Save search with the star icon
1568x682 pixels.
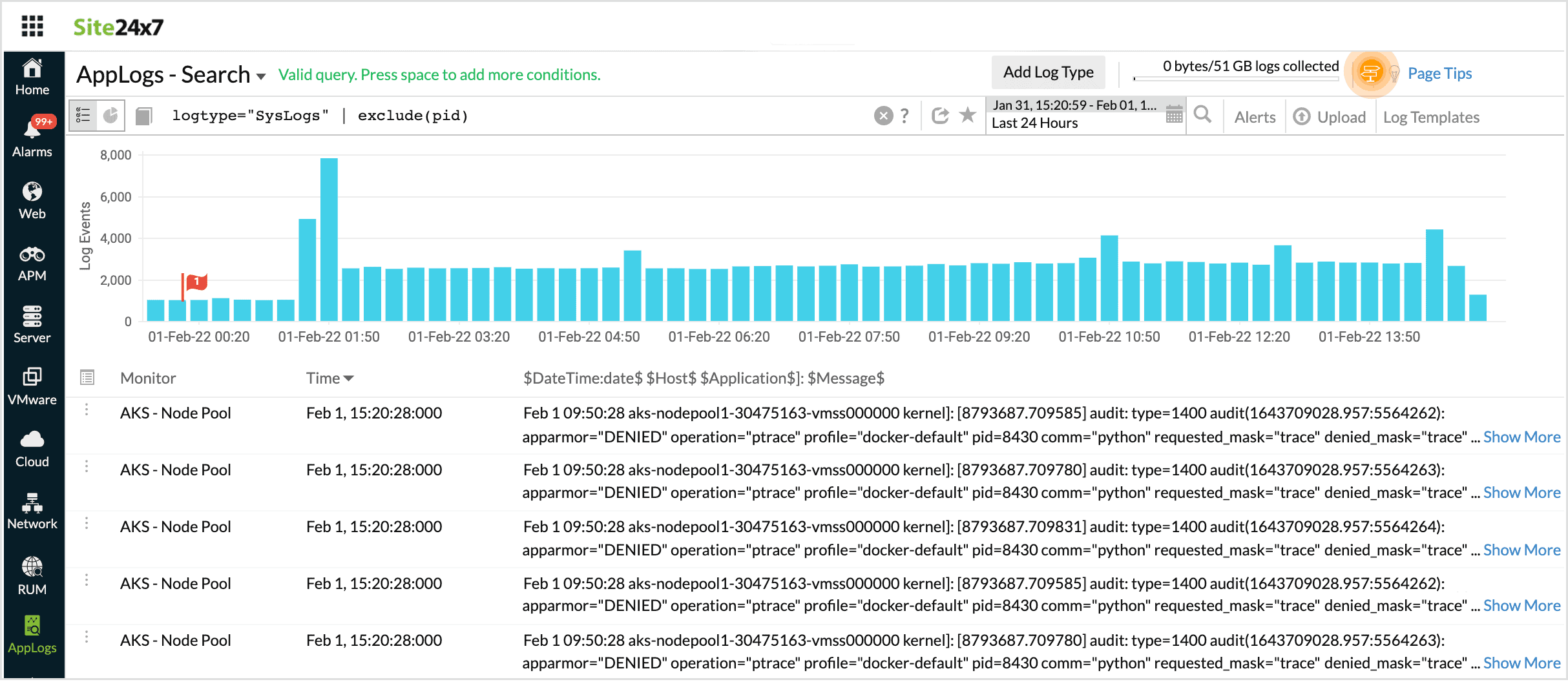click(967, 115)
